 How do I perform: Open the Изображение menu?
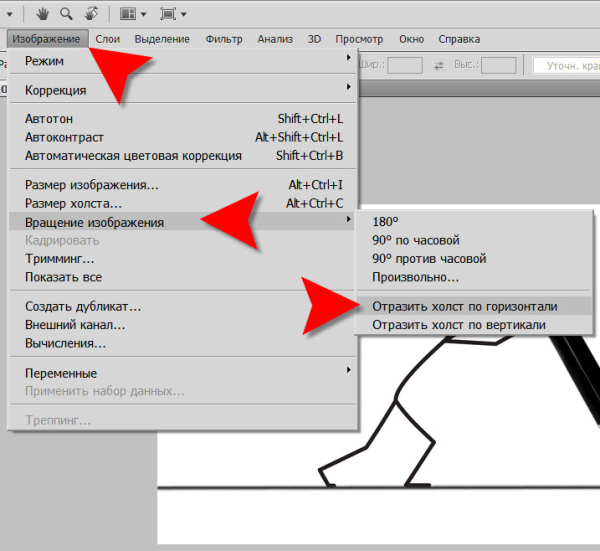(x=46, y=39)
